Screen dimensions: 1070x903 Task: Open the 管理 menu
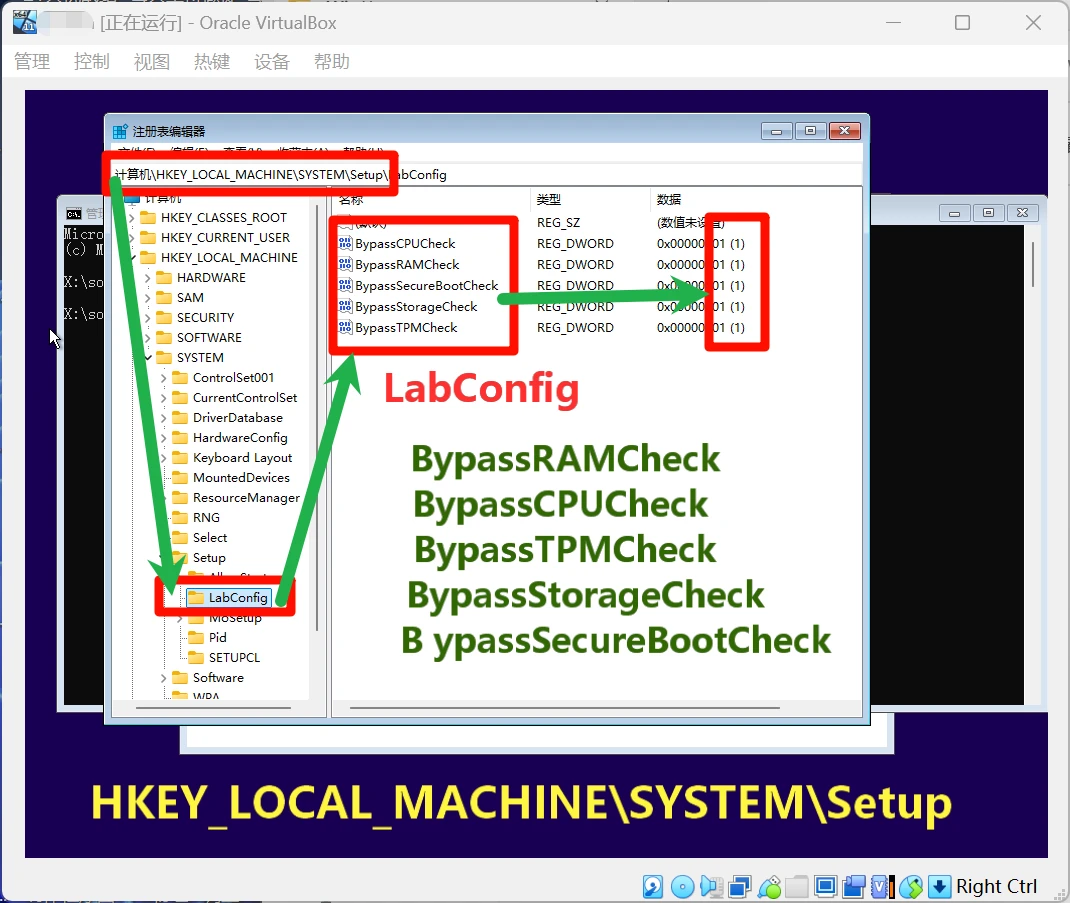pos(31,62)
